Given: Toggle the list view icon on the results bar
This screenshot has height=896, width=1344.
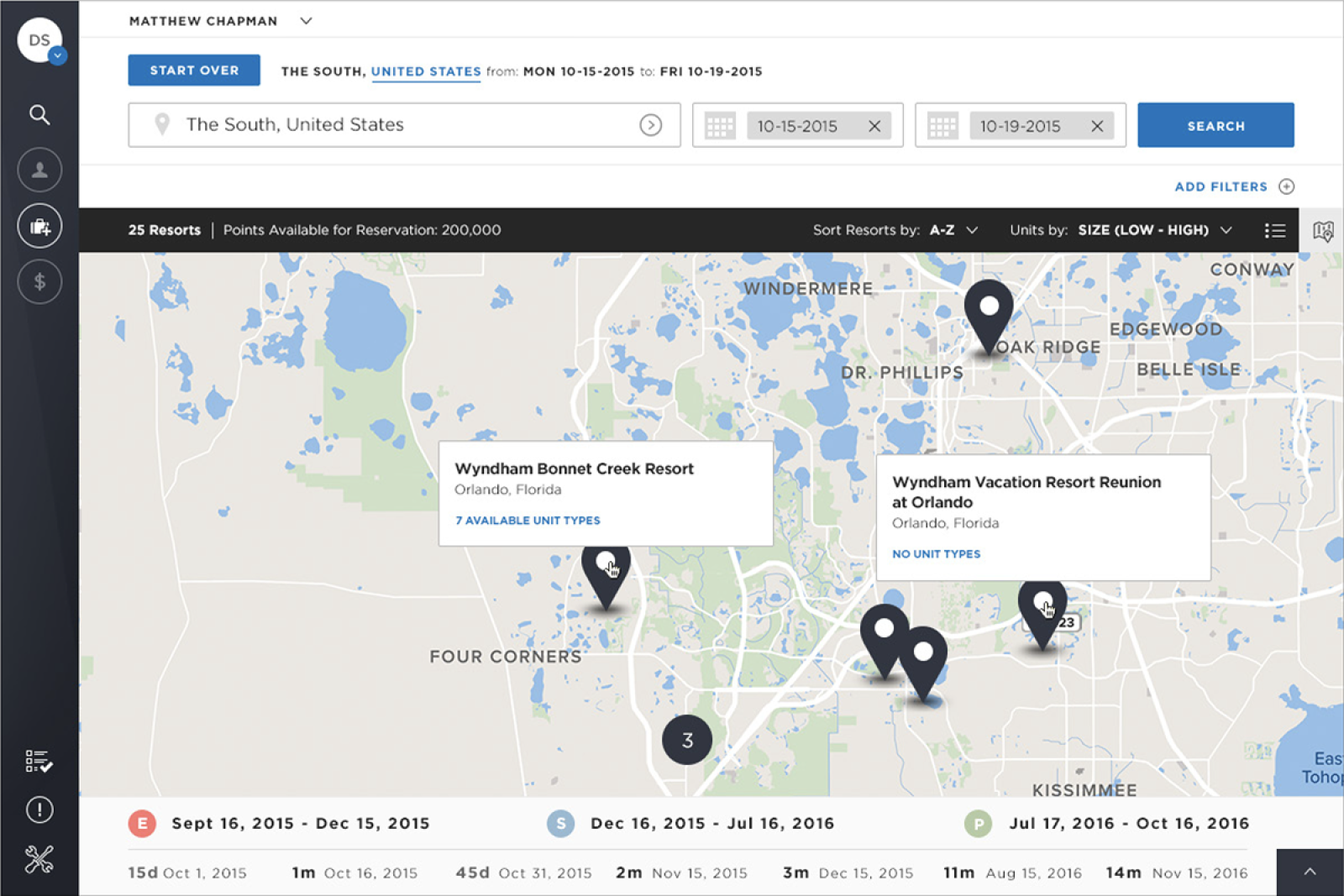Looking at the screenshot, I should (1274, 229).
